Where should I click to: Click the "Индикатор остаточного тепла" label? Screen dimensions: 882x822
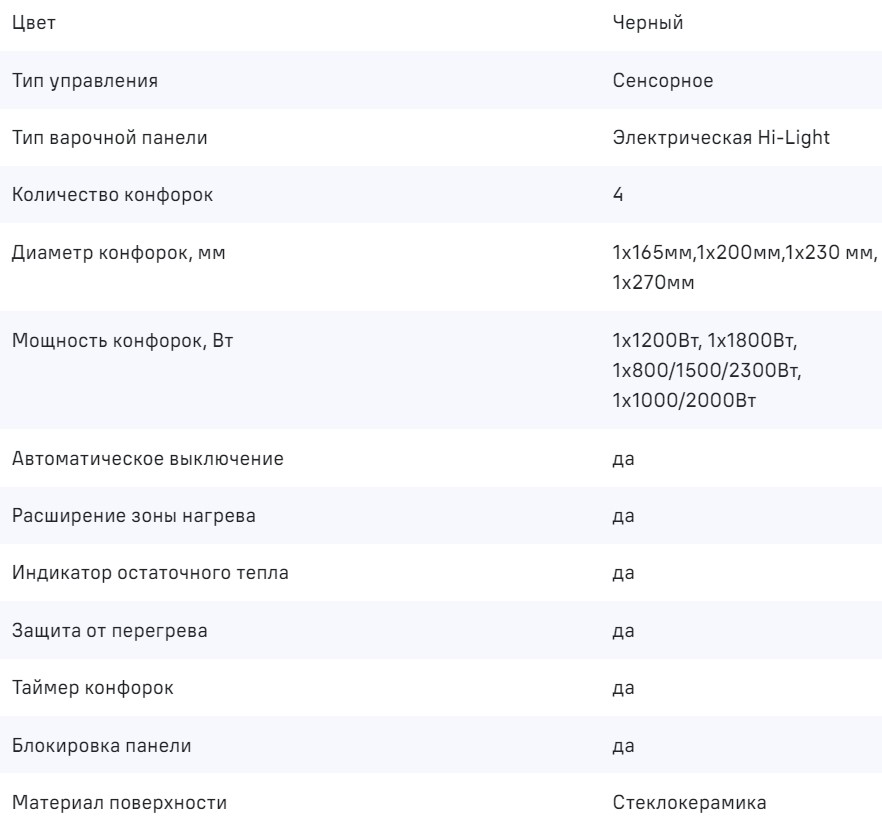152,574
